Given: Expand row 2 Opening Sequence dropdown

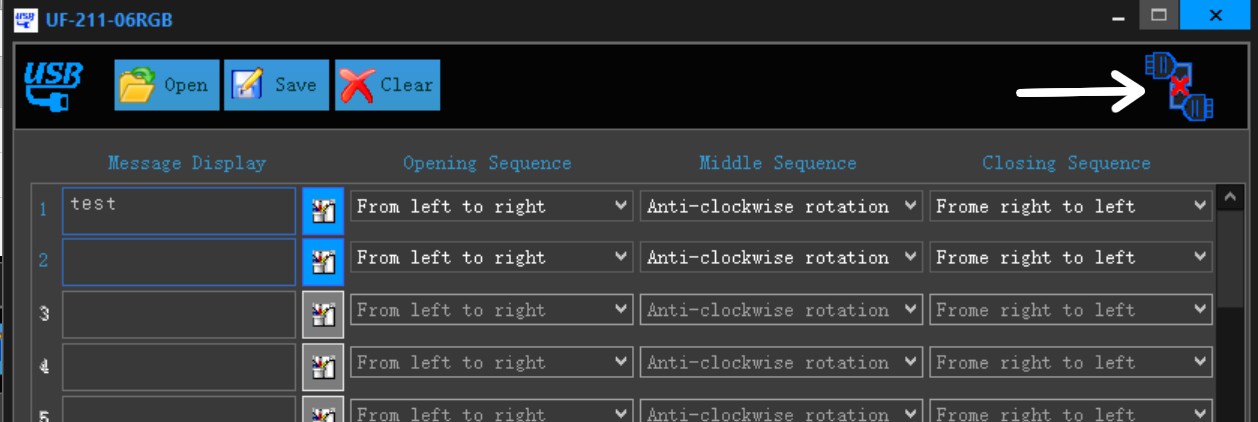Looking at the screenshot, I should pos(491,257).
